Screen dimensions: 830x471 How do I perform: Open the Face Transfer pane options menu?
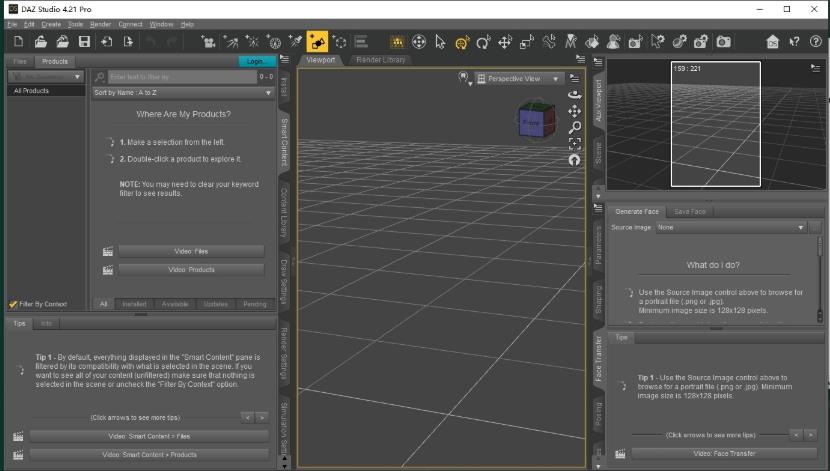coord(598,208)
